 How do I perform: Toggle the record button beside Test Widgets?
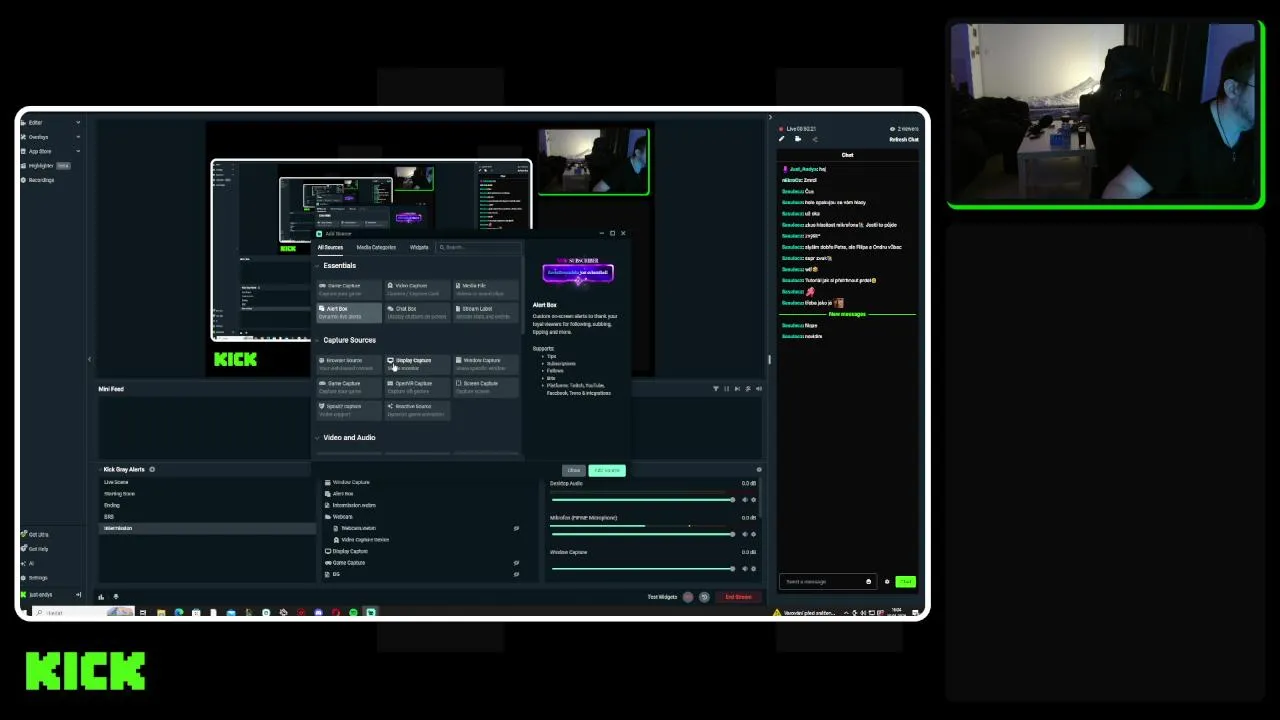click(688, 597)
